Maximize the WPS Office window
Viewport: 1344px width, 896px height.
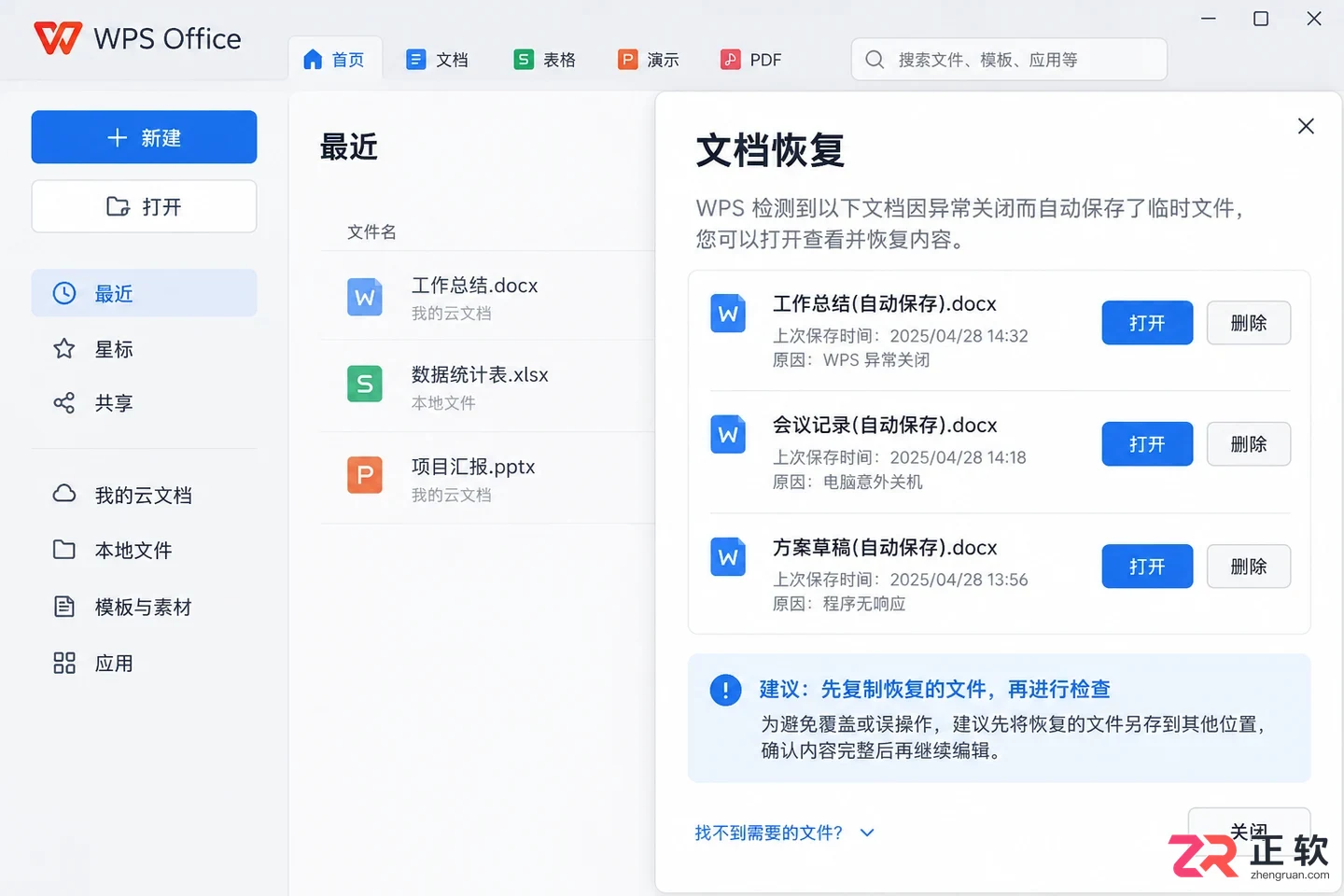[x=1261, y=19]
